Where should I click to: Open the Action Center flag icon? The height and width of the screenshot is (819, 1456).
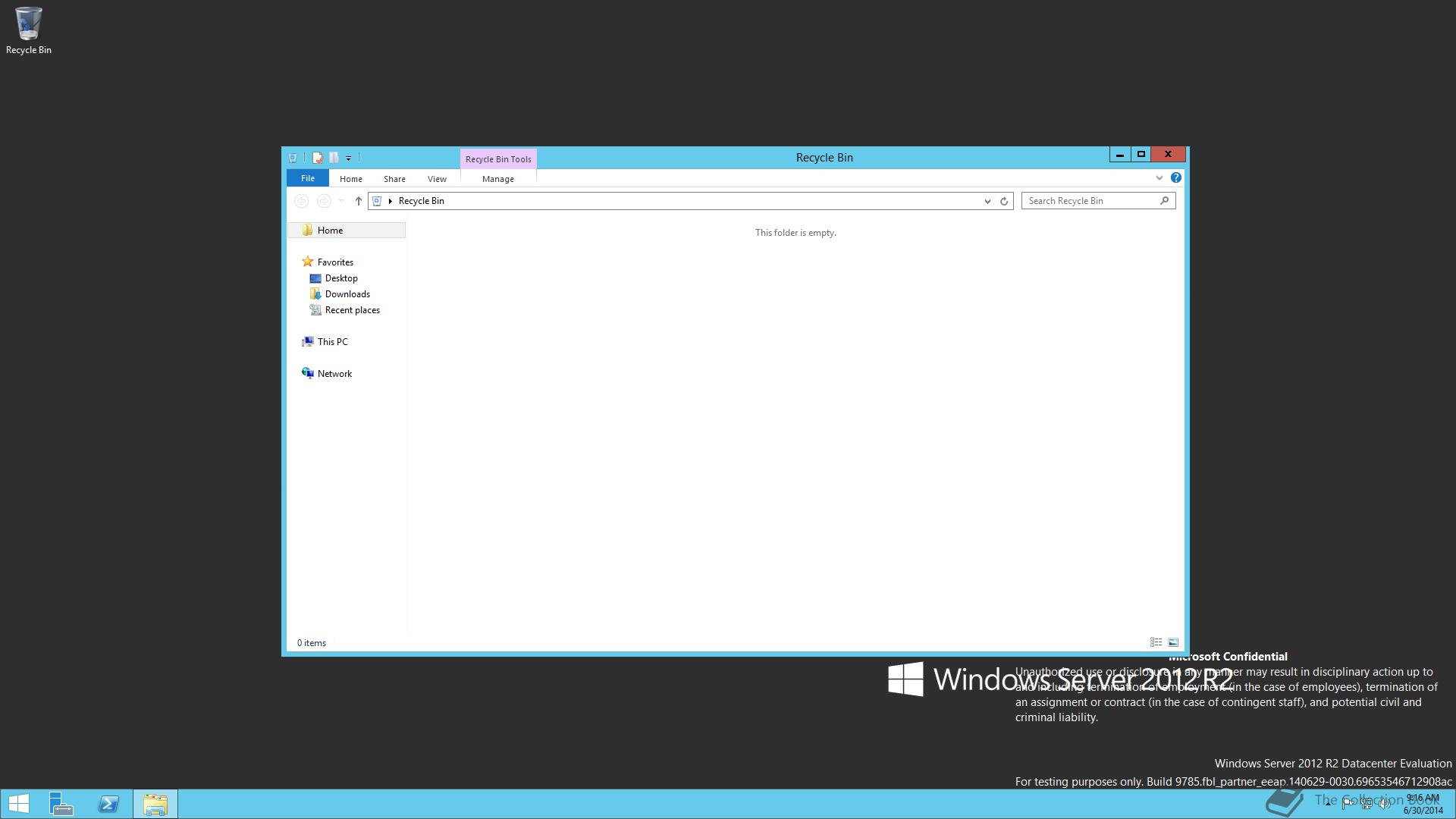click(1348, 803)
